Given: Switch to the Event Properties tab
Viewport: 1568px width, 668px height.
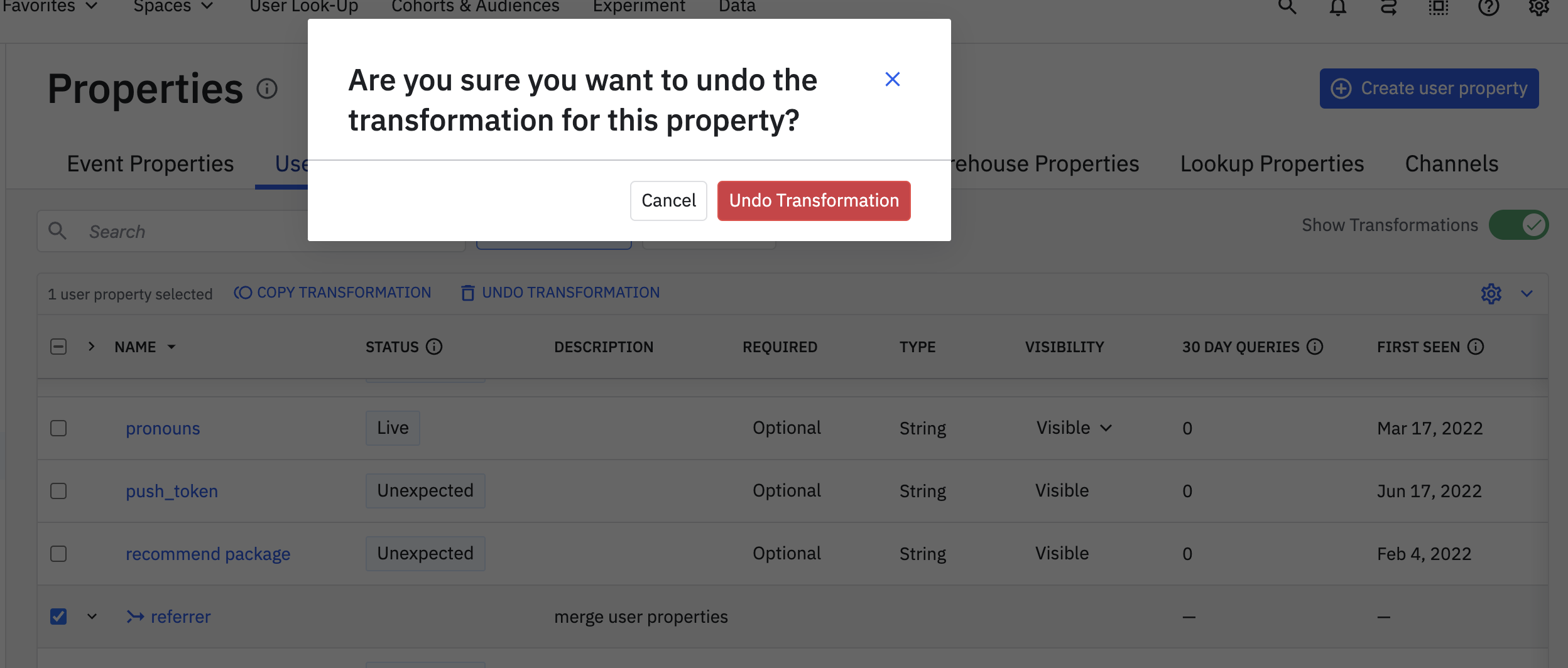Looking at the screenshot, I should 150,164.
